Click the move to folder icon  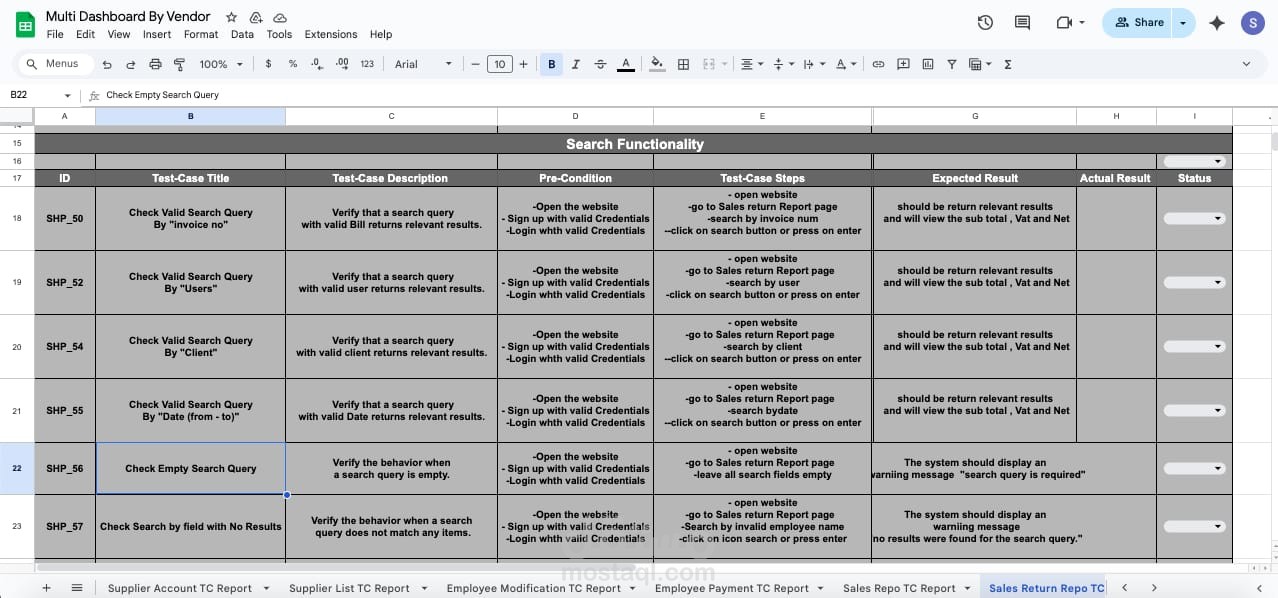(256, 17)
